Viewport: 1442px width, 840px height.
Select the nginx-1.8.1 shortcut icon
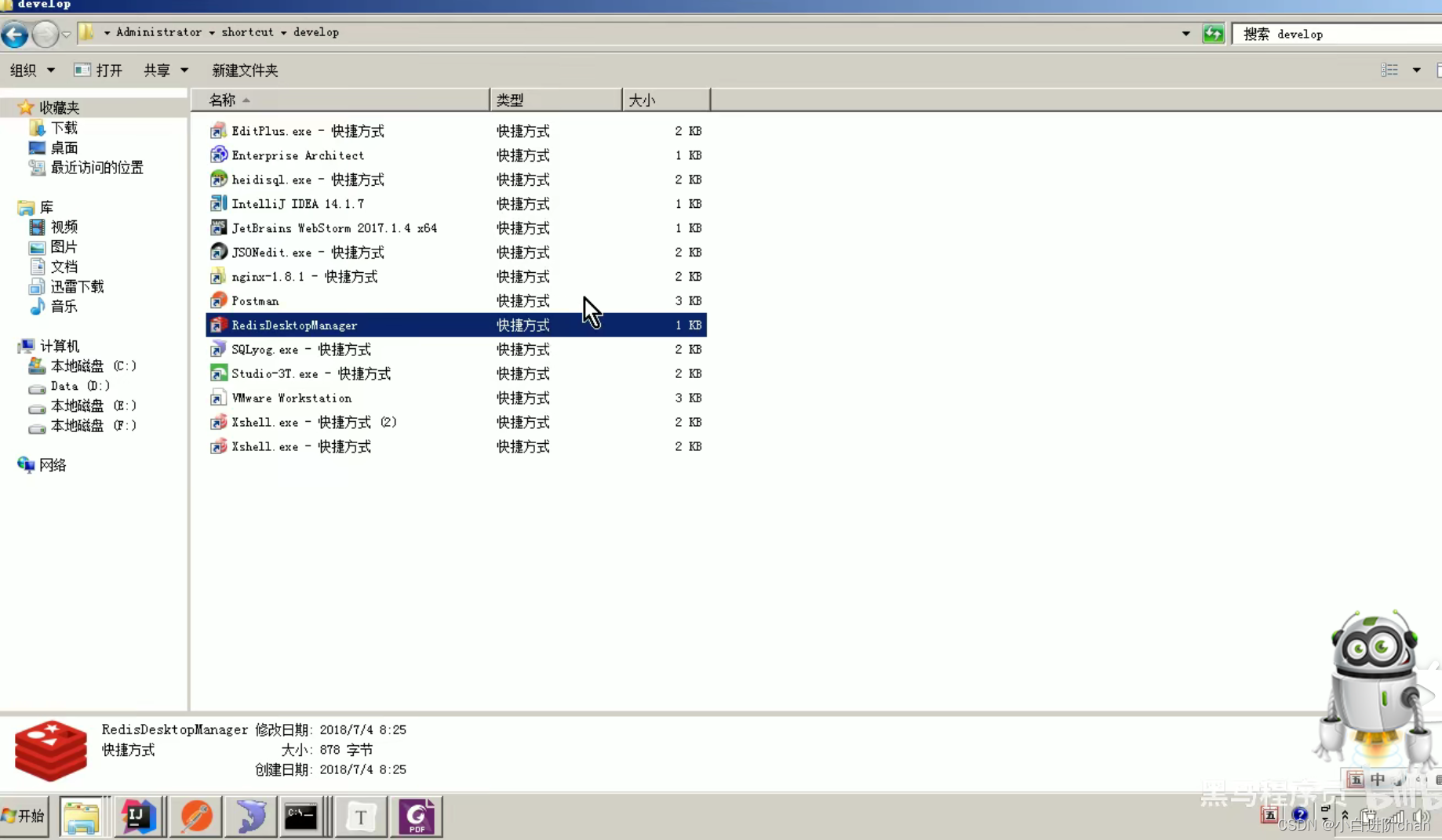point(218,277)
